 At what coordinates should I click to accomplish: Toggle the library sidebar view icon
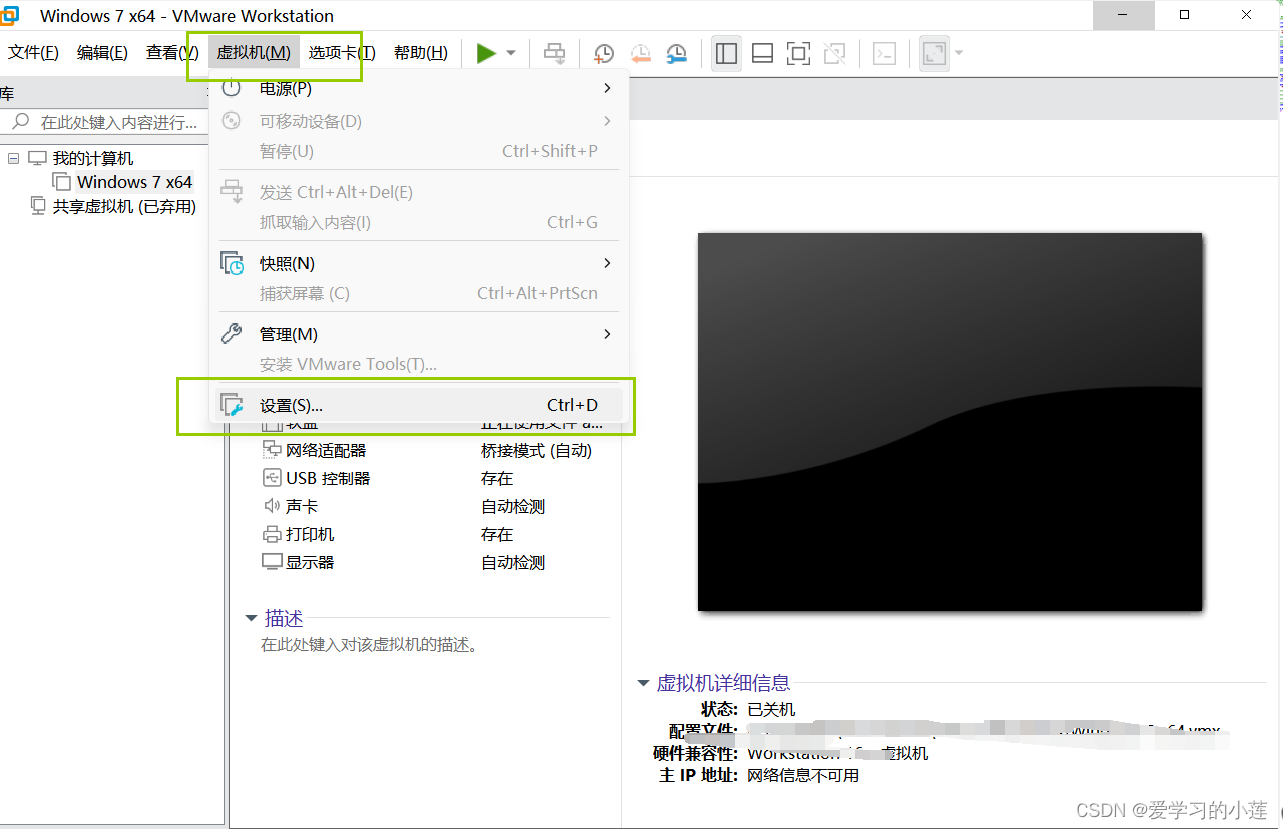click(x=727, y=53)
